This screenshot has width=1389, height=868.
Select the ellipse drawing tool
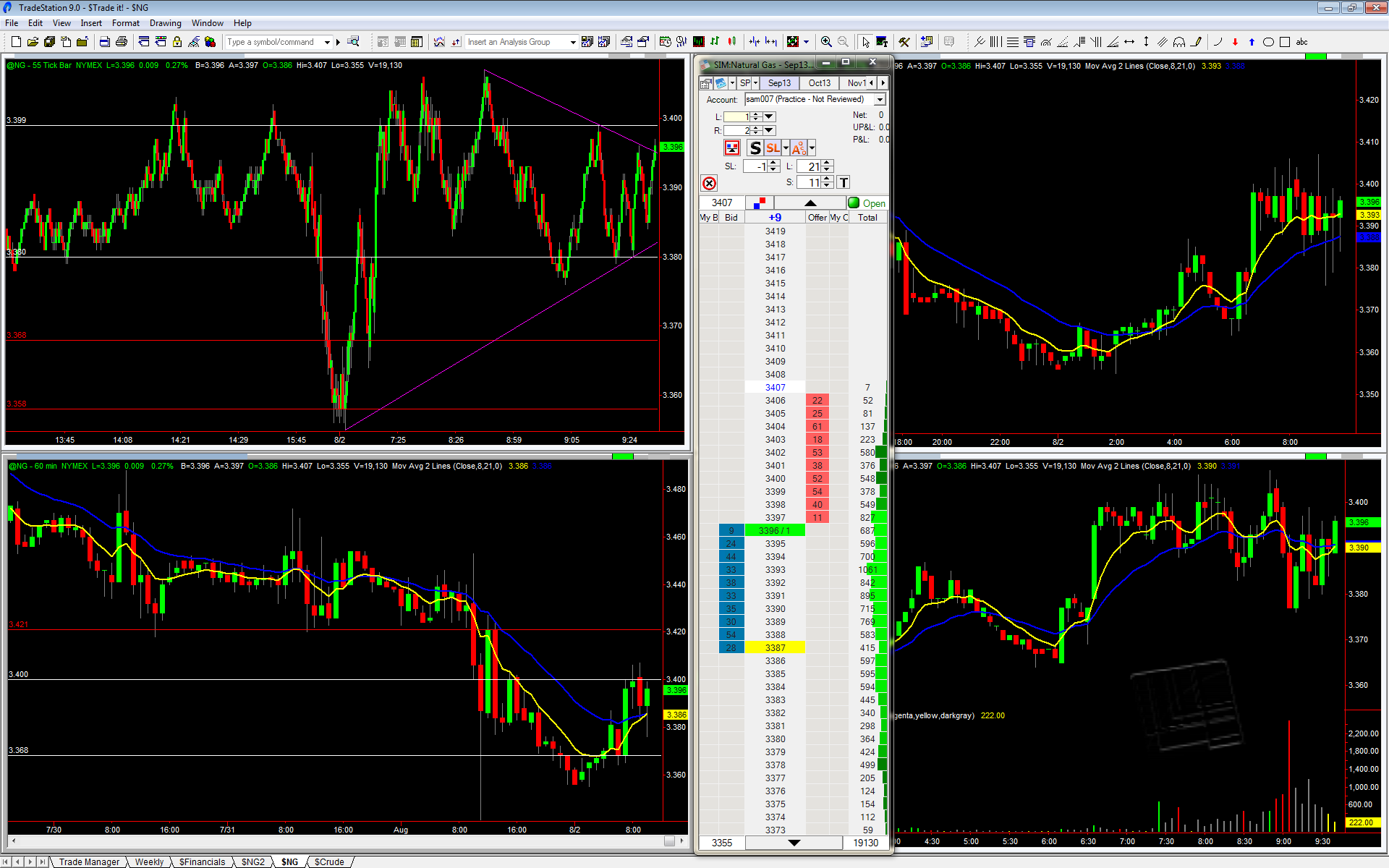tap(1268, 42)
